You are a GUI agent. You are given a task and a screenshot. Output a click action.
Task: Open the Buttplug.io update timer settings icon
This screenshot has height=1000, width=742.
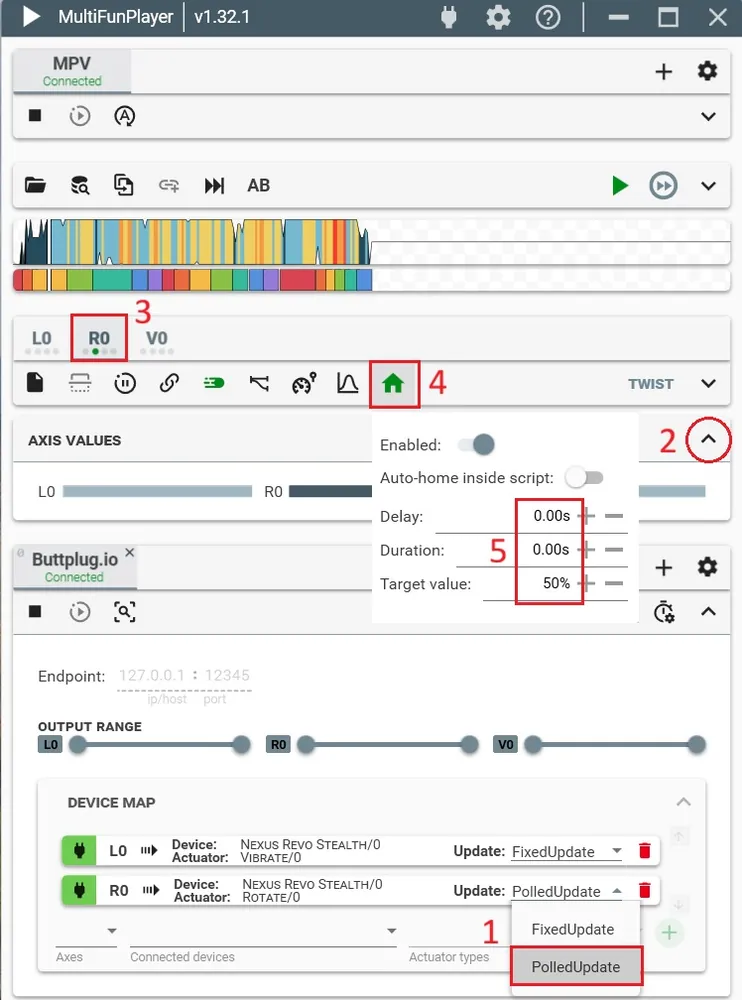tap(664, 612)
